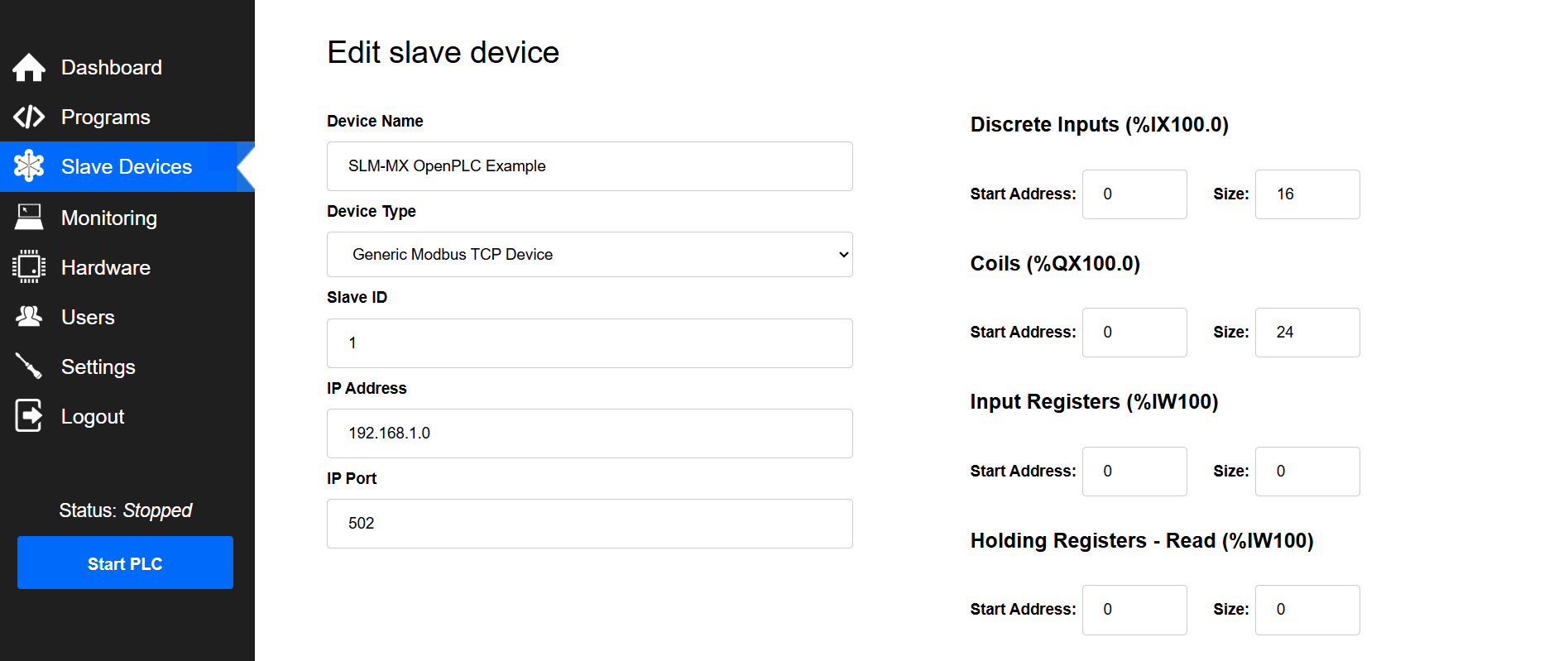The image size is (1568, 661).
Task: Open the Settings menu item
Action: [x=98, y=367]
